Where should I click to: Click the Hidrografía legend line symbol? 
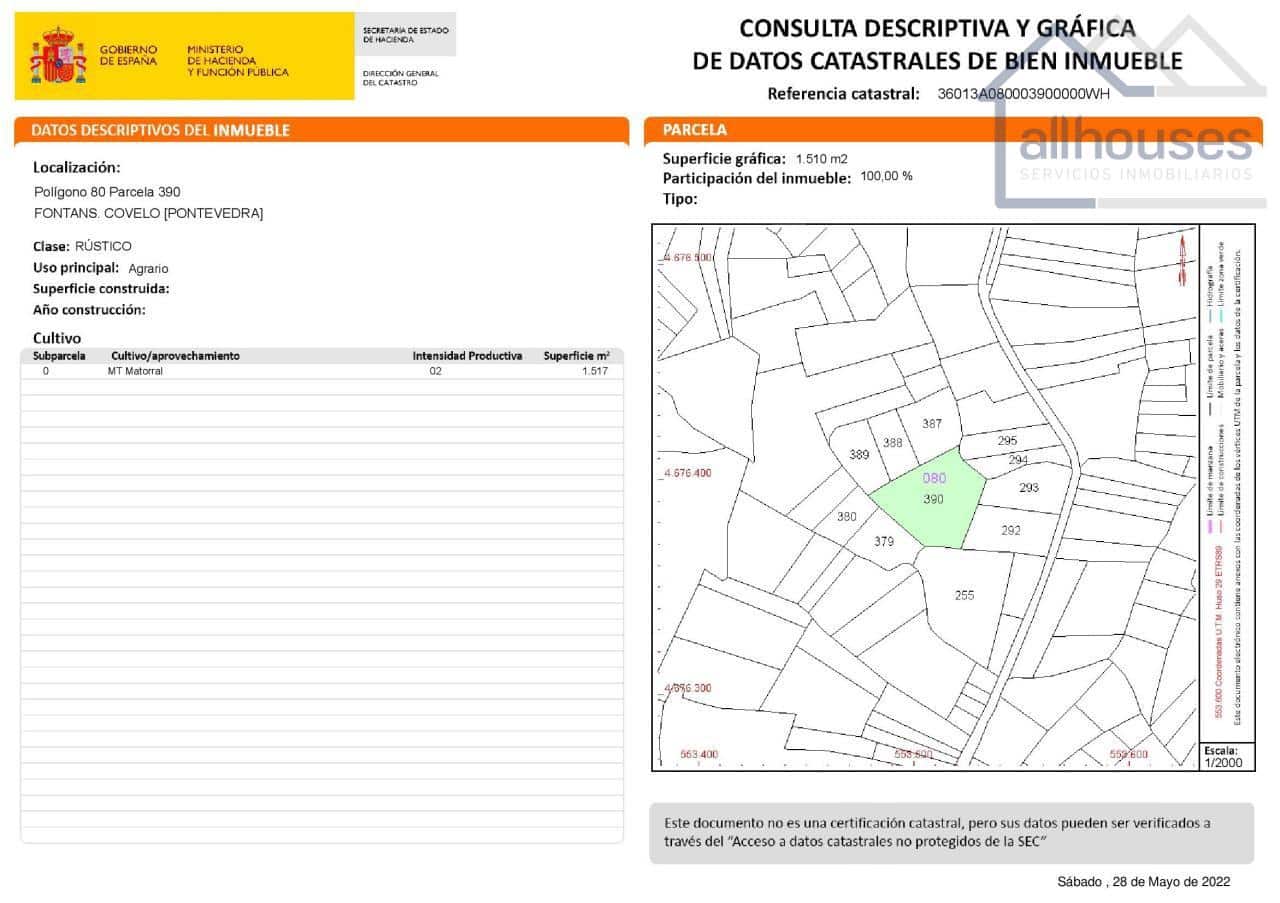(x=1210, y=314)
